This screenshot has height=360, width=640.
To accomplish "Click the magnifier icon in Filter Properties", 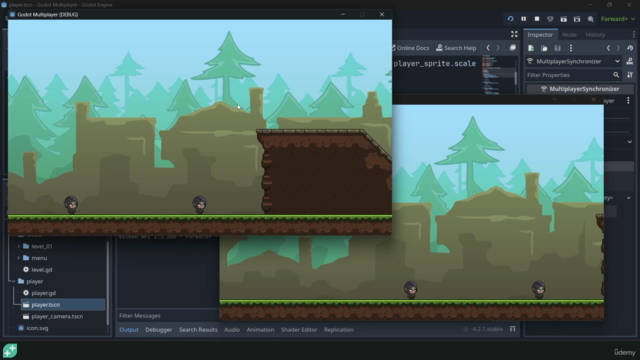I will [616, 75].
